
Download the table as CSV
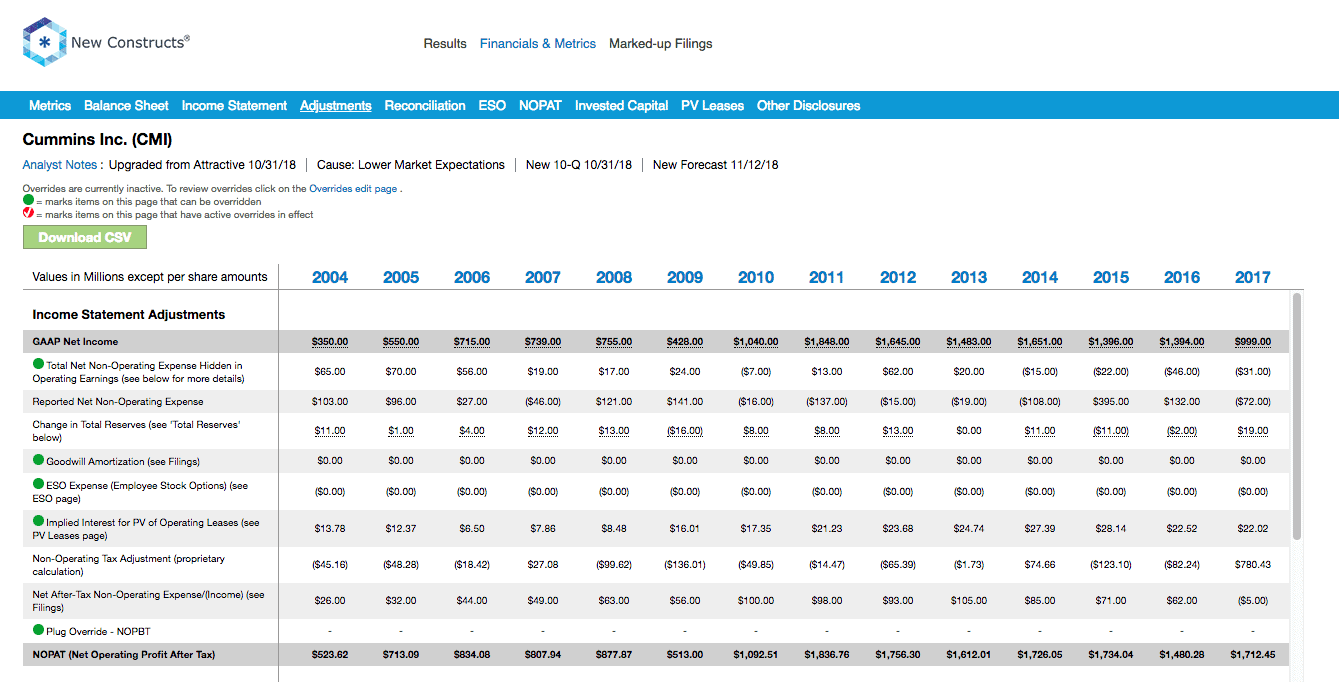85,237
